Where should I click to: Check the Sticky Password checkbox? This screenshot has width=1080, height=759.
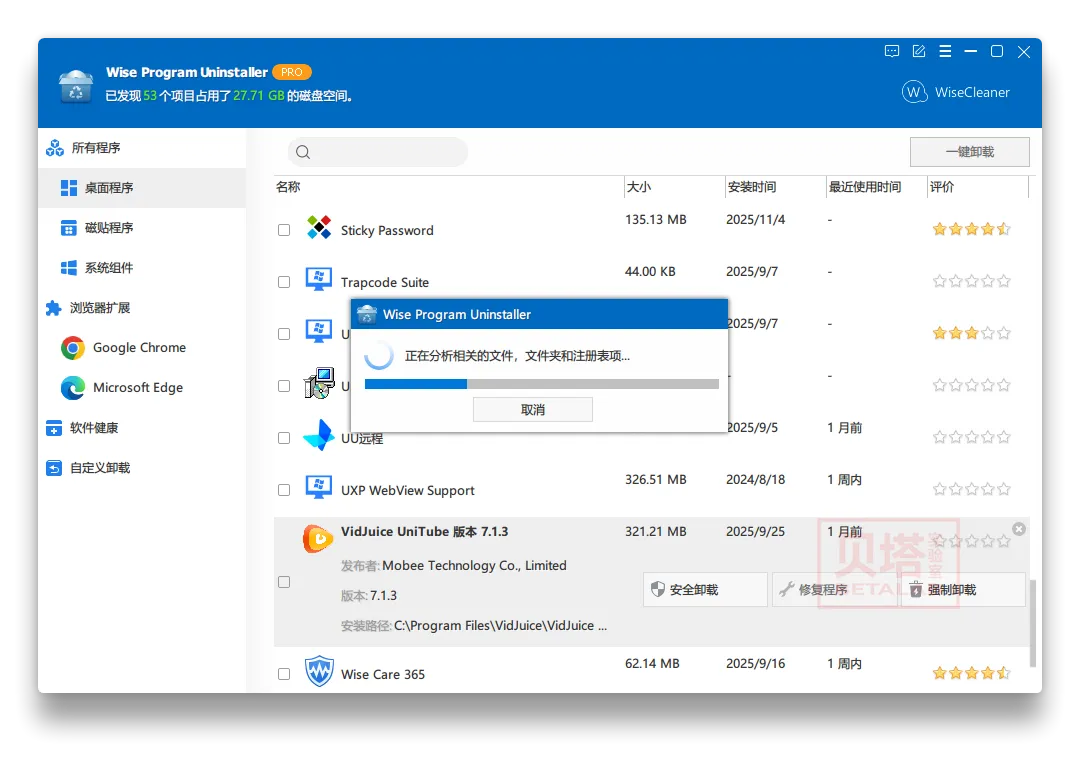(x=284, y=230)
